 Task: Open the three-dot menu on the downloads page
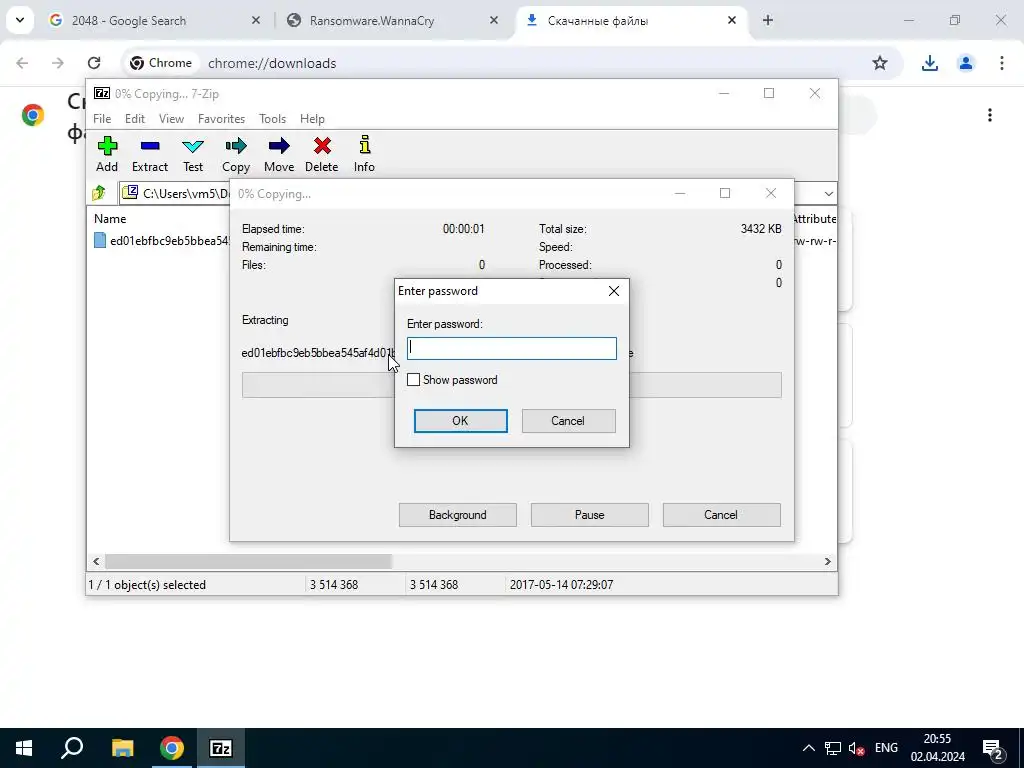[x=989, y=115]
